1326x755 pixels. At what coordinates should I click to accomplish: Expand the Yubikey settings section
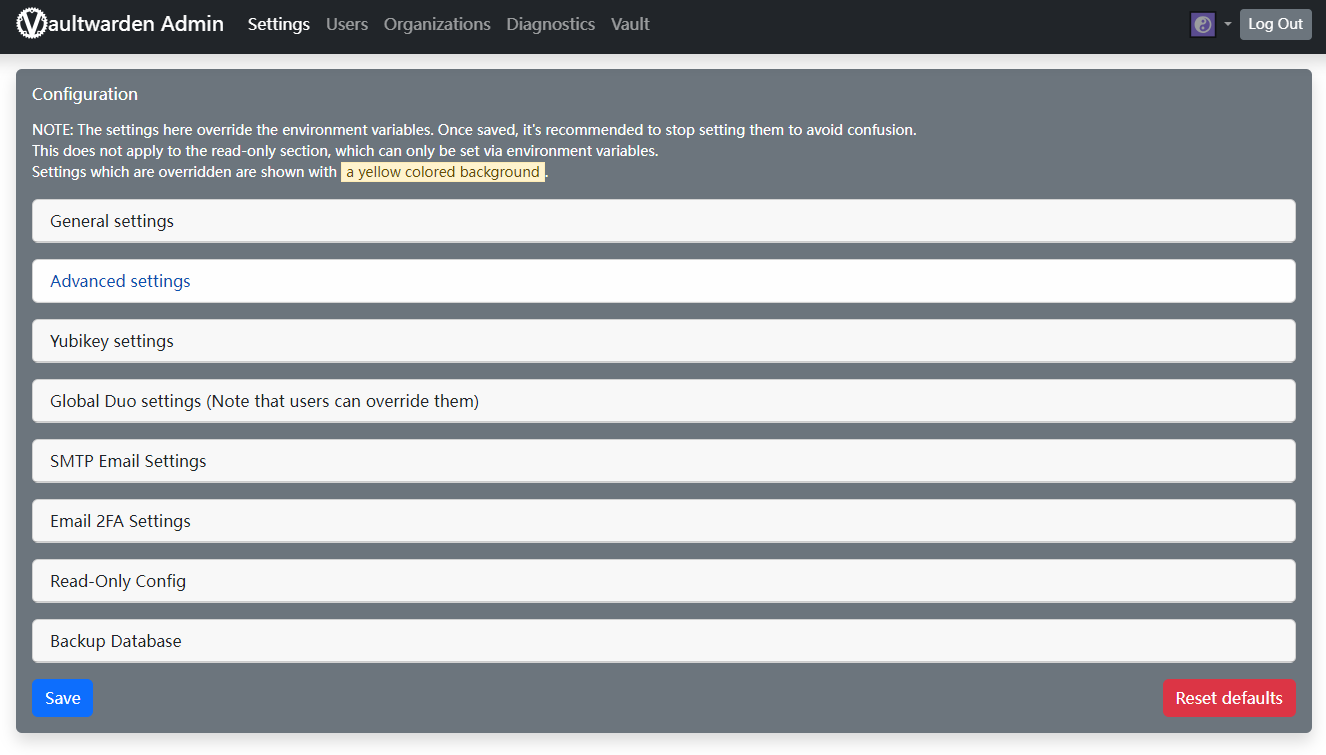pos(664,341)
